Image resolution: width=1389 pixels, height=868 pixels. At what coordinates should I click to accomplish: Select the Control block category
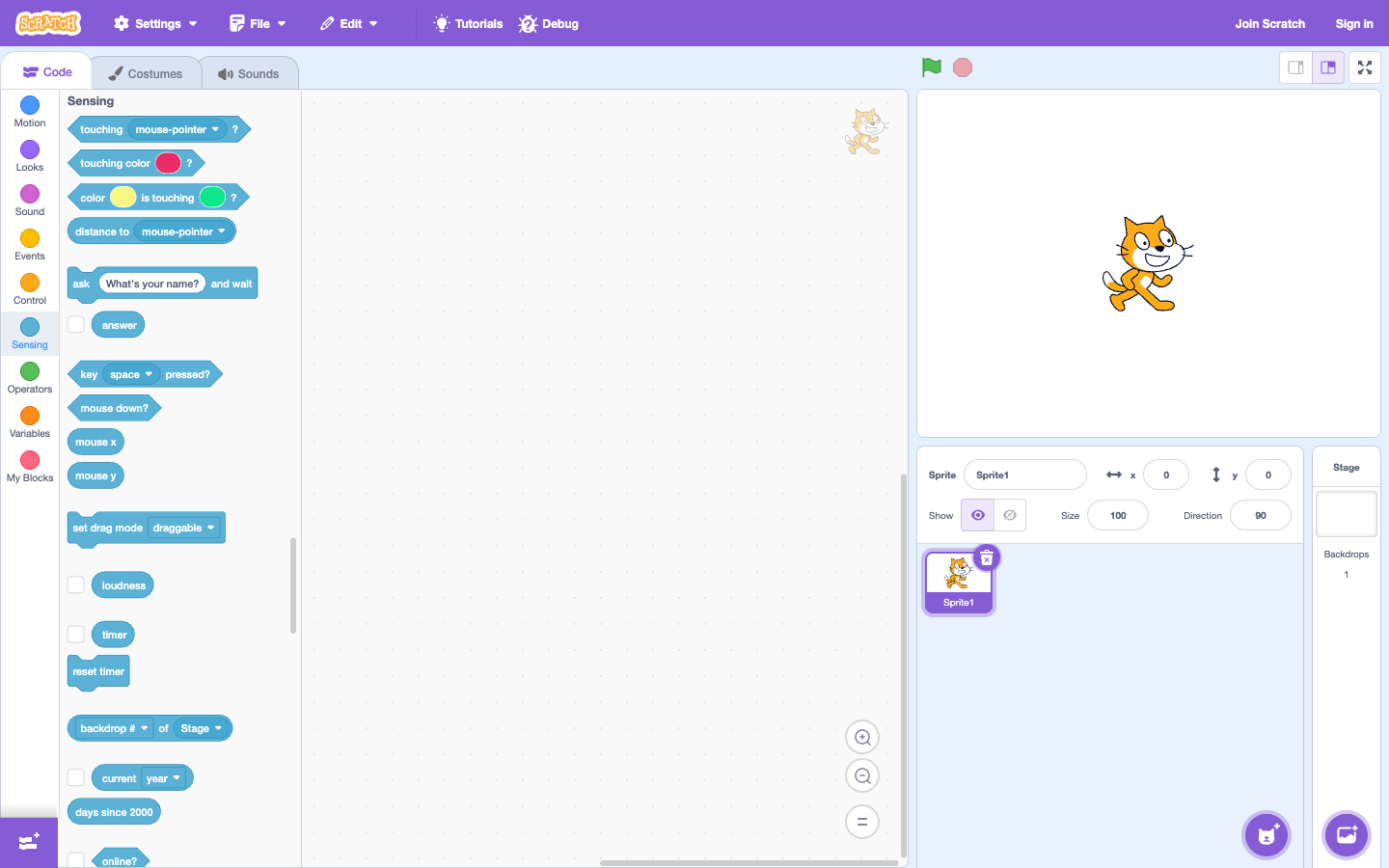click(30, 289)
